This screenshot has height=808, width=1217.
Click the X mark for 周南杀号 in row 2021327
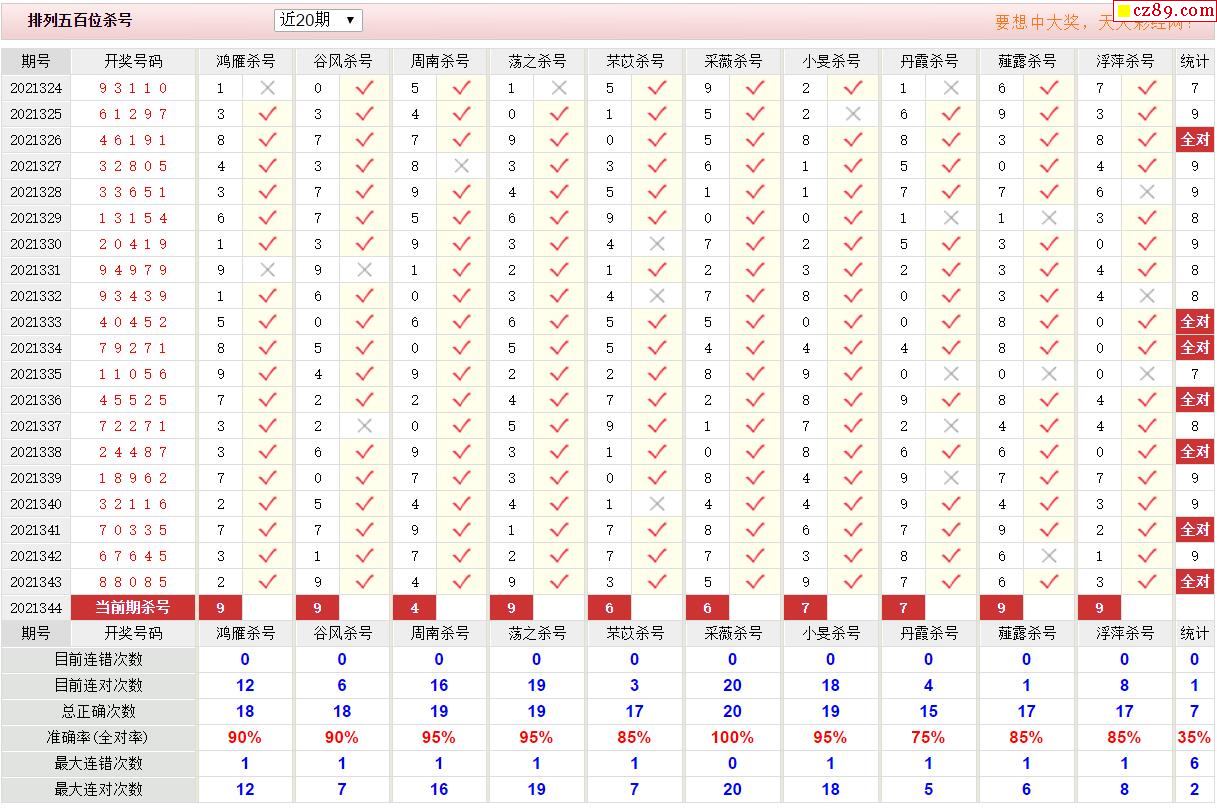(x=461, y=166)
